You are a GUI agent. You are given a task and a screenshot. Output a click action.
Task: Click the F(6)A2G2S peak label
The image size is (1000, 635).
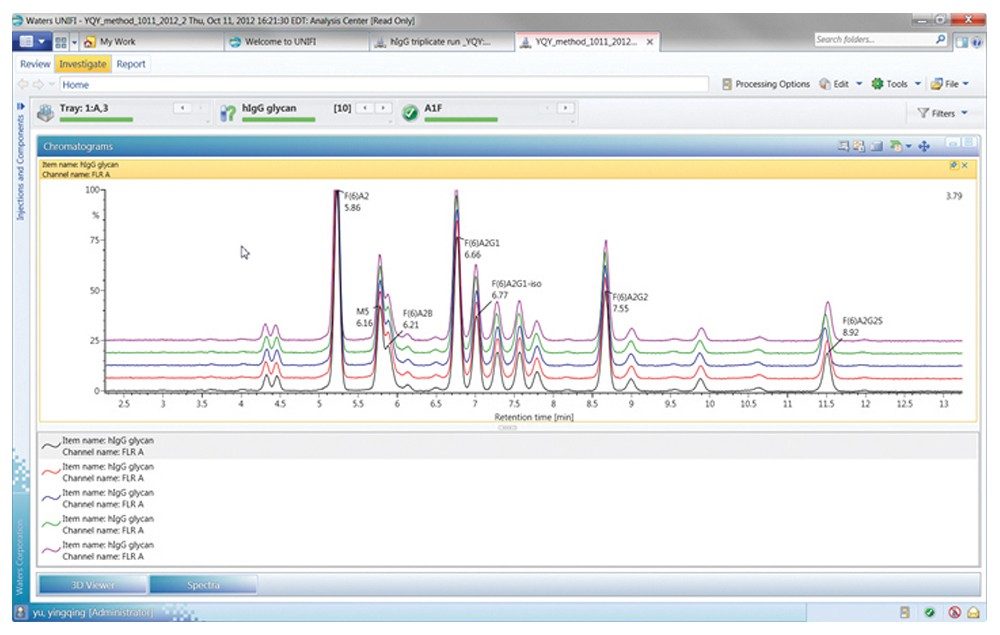(862, 321)
